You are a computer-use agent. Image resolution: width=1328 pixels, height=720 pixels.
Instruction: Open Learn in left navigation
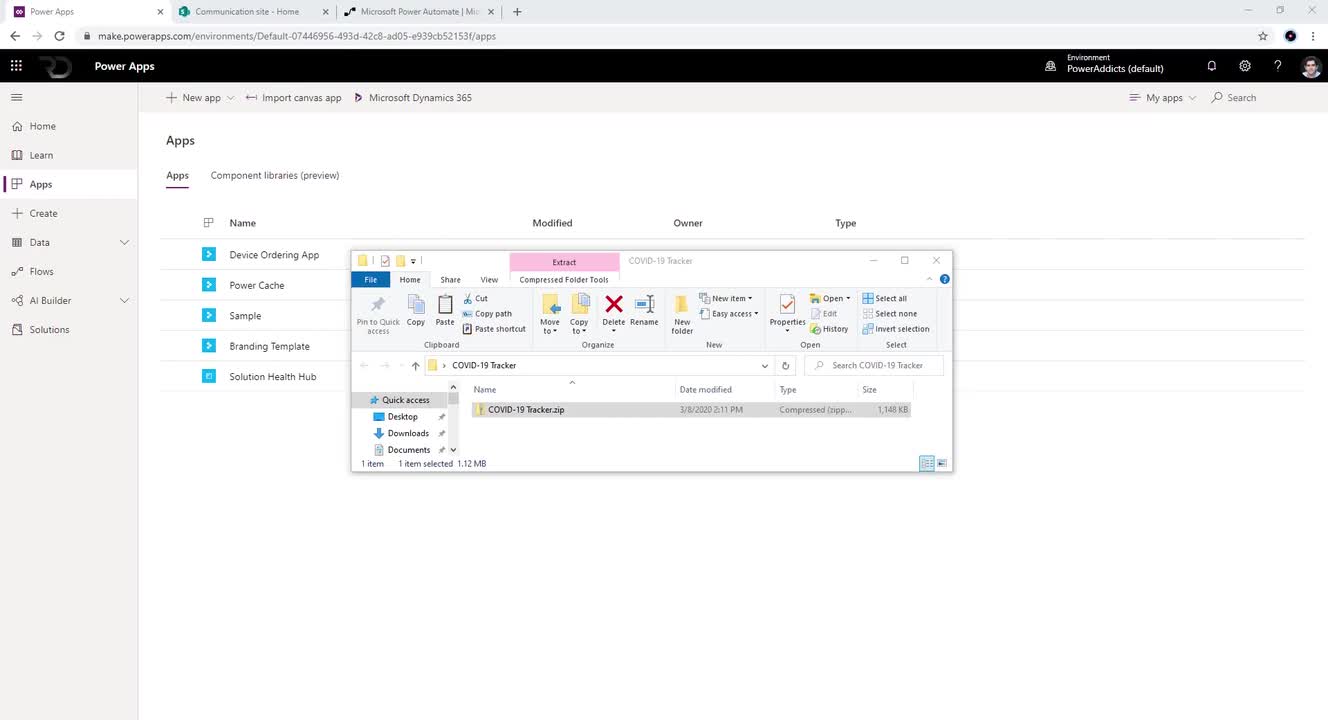(41, 155)
